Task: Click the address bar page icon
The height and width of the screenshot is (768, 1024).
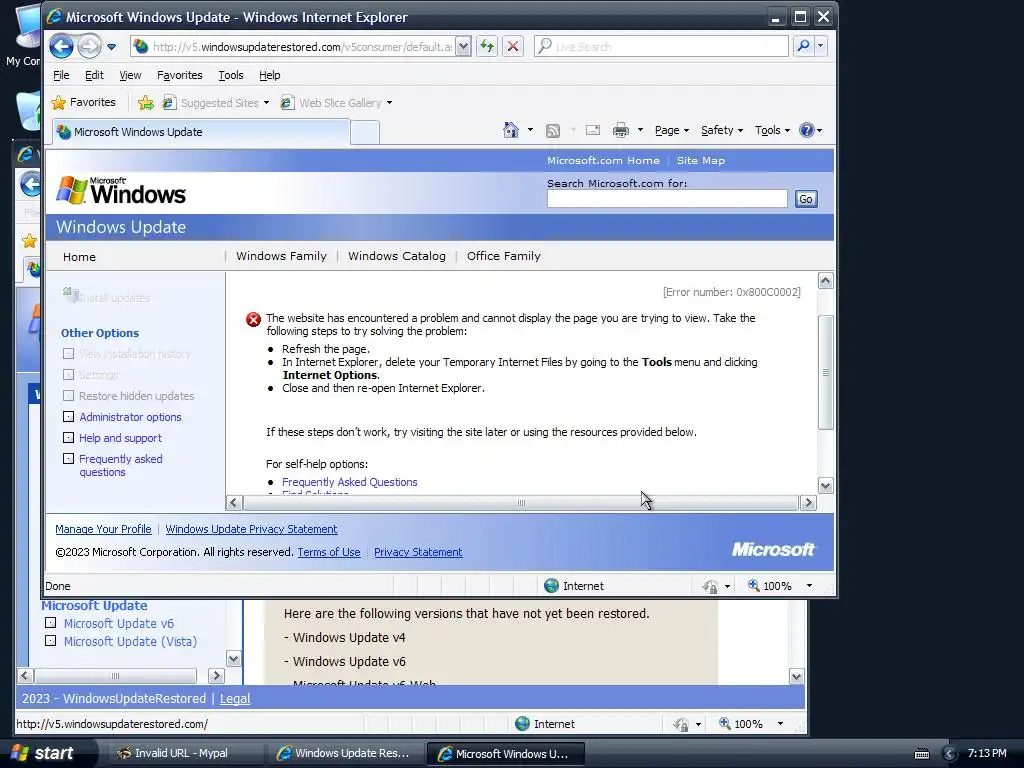Action: (140, 46)
